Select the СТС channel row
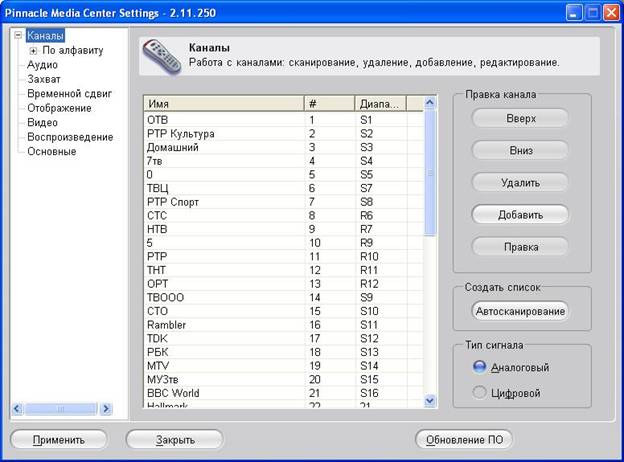The width and height of the screenshot is (624, 462). click(x=283, y=215)
